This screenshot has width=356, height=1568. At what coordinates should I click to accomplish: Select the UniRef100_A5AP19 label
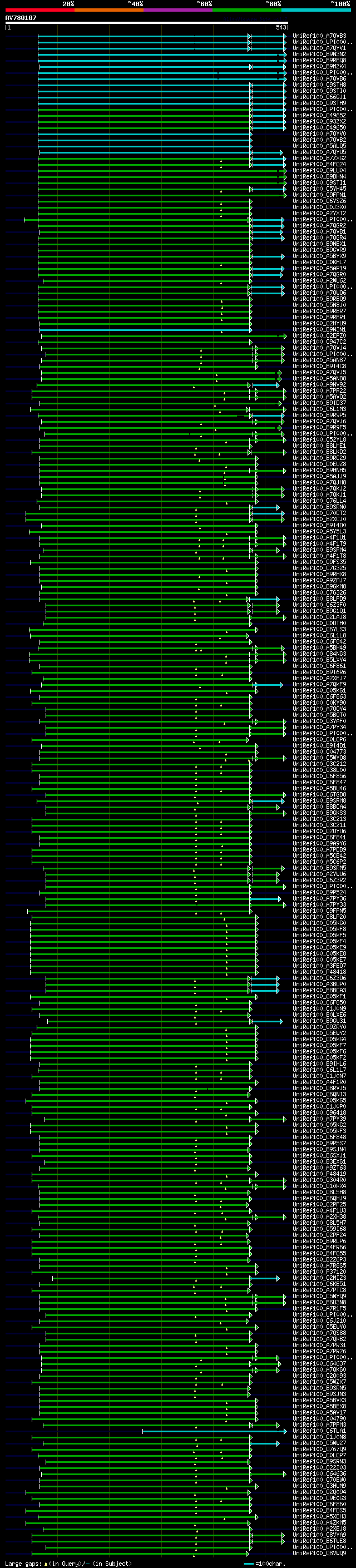(x=319, y=269)
